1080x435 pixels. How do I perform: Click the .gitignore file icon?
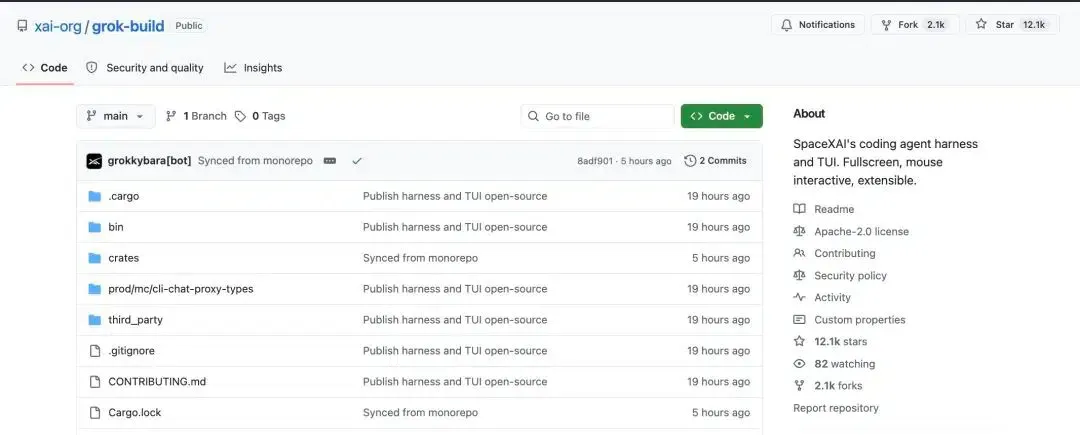pyautogui.click(x=95, y=351)
